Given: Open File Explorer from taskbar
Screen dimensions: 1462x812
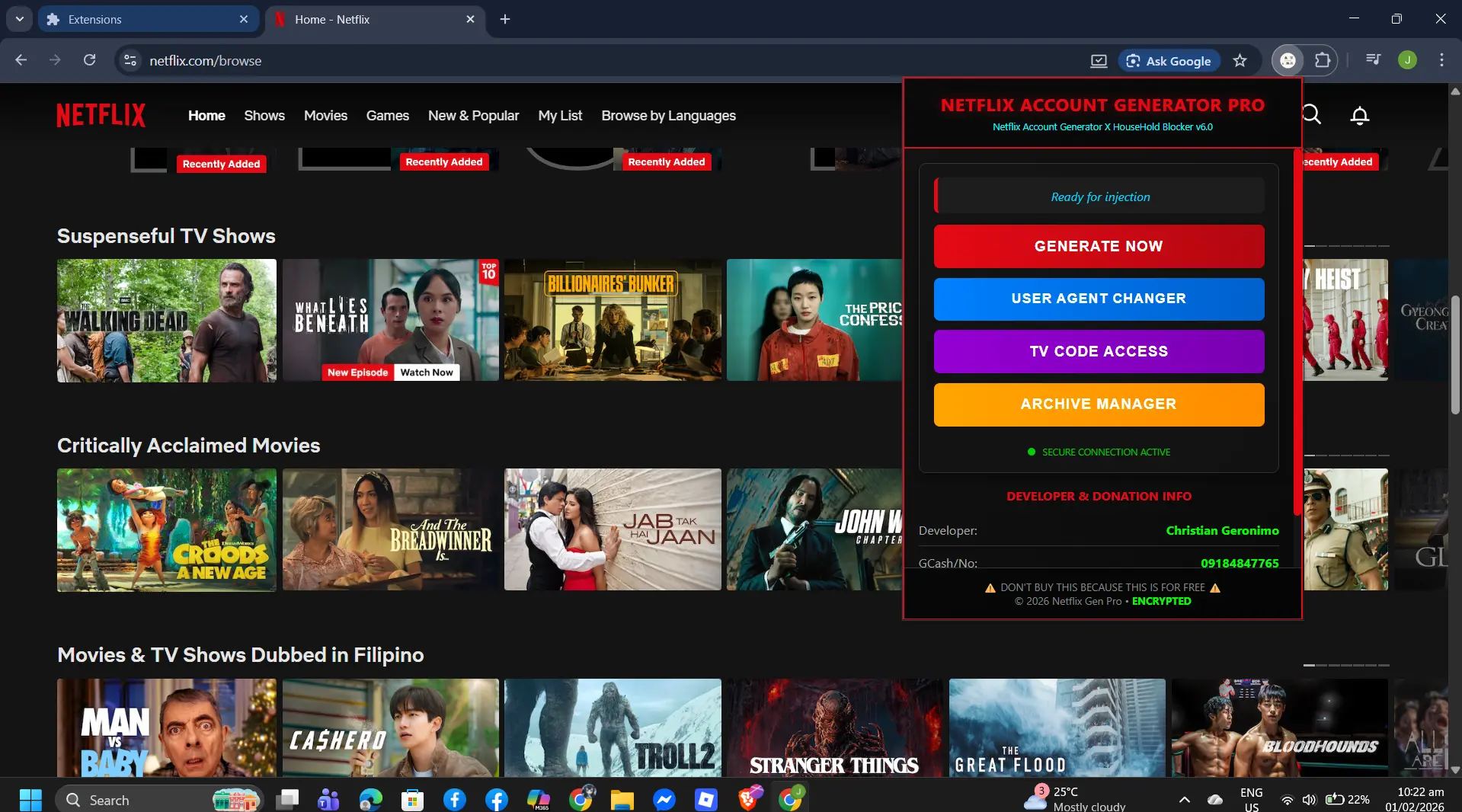Looking at the screenshot, I should [622, 800].
